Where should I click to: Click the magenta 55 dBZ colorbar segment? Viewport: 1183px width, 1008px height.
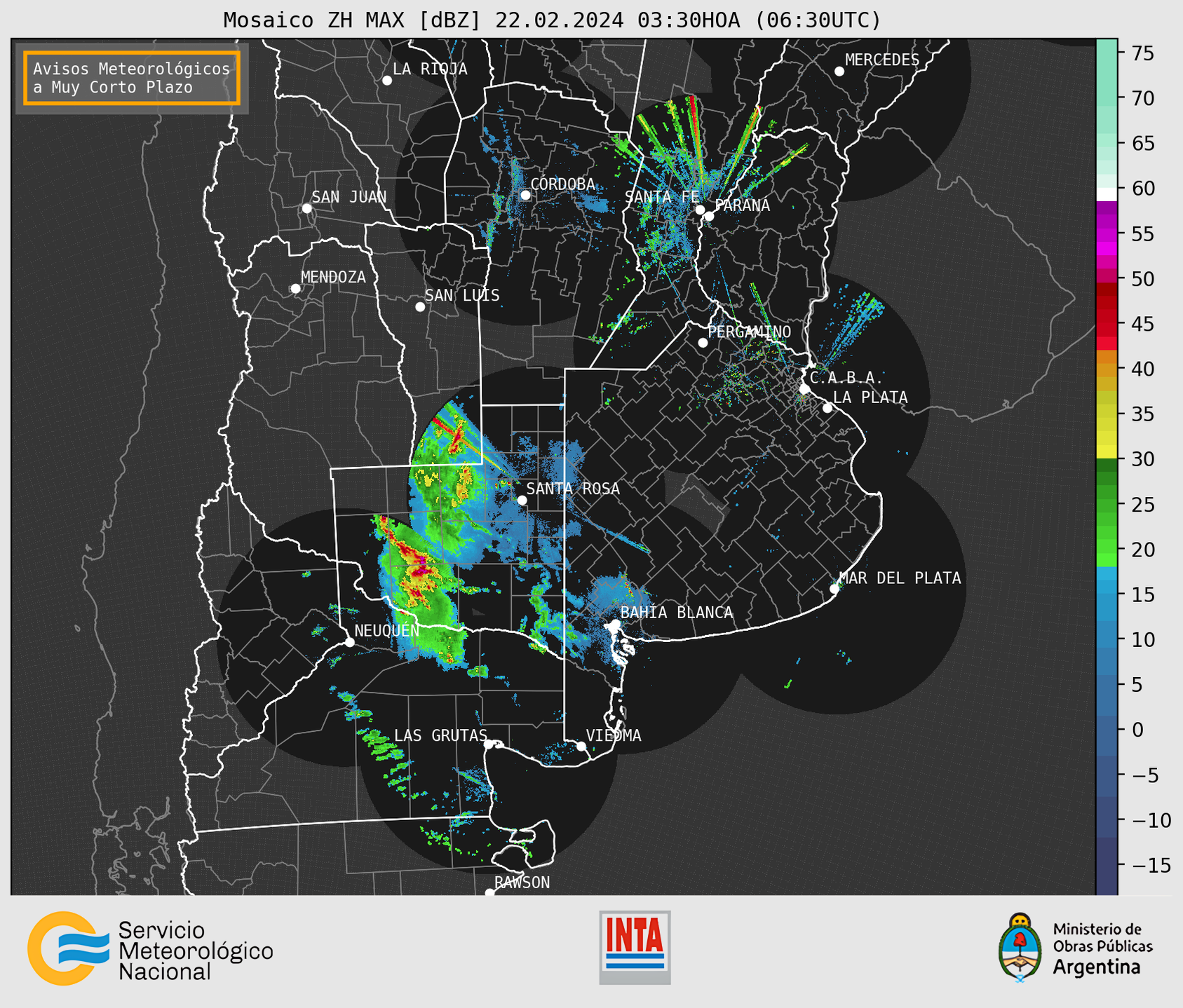(x=1107, y=234)
